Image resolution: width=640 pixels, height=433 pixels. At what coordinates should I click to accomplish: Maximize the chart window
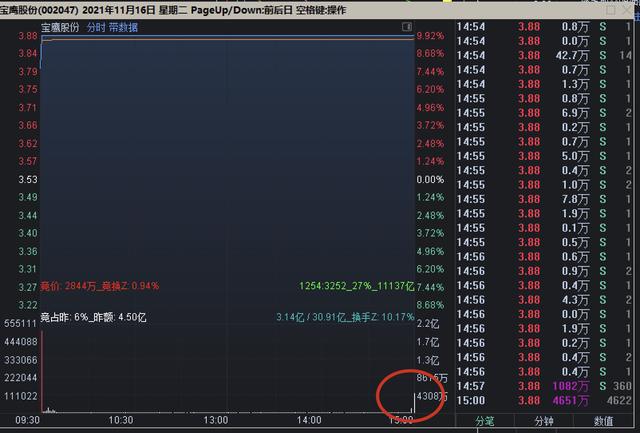tap(611, 10)
